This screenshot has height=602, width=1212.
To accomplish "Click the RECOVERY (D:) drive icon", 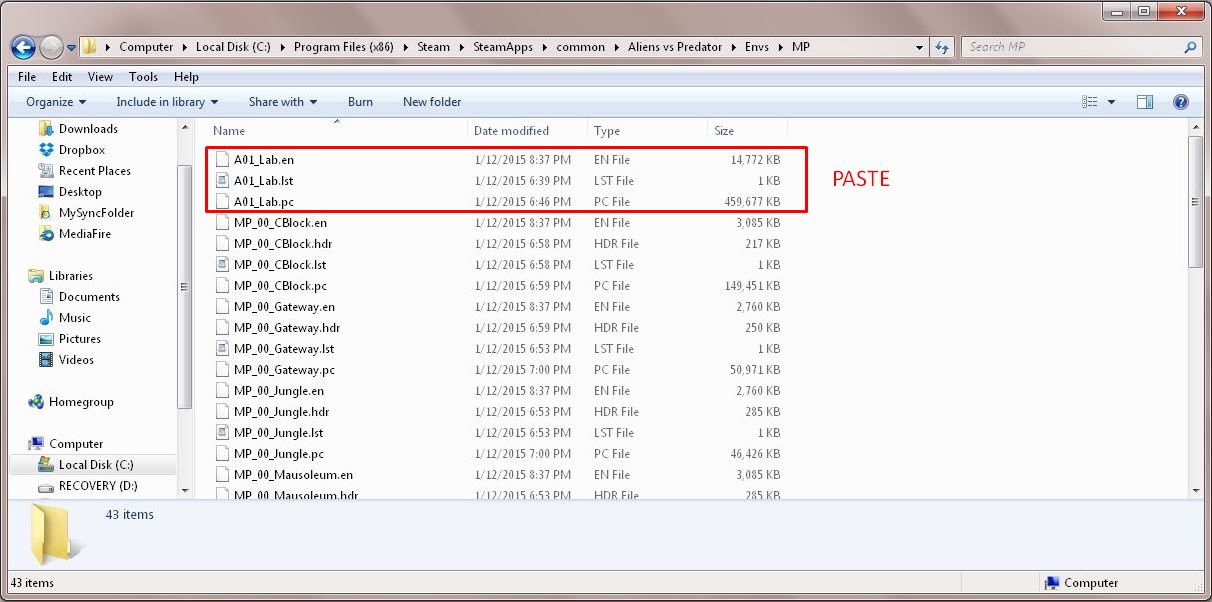I will pos(45,486).
